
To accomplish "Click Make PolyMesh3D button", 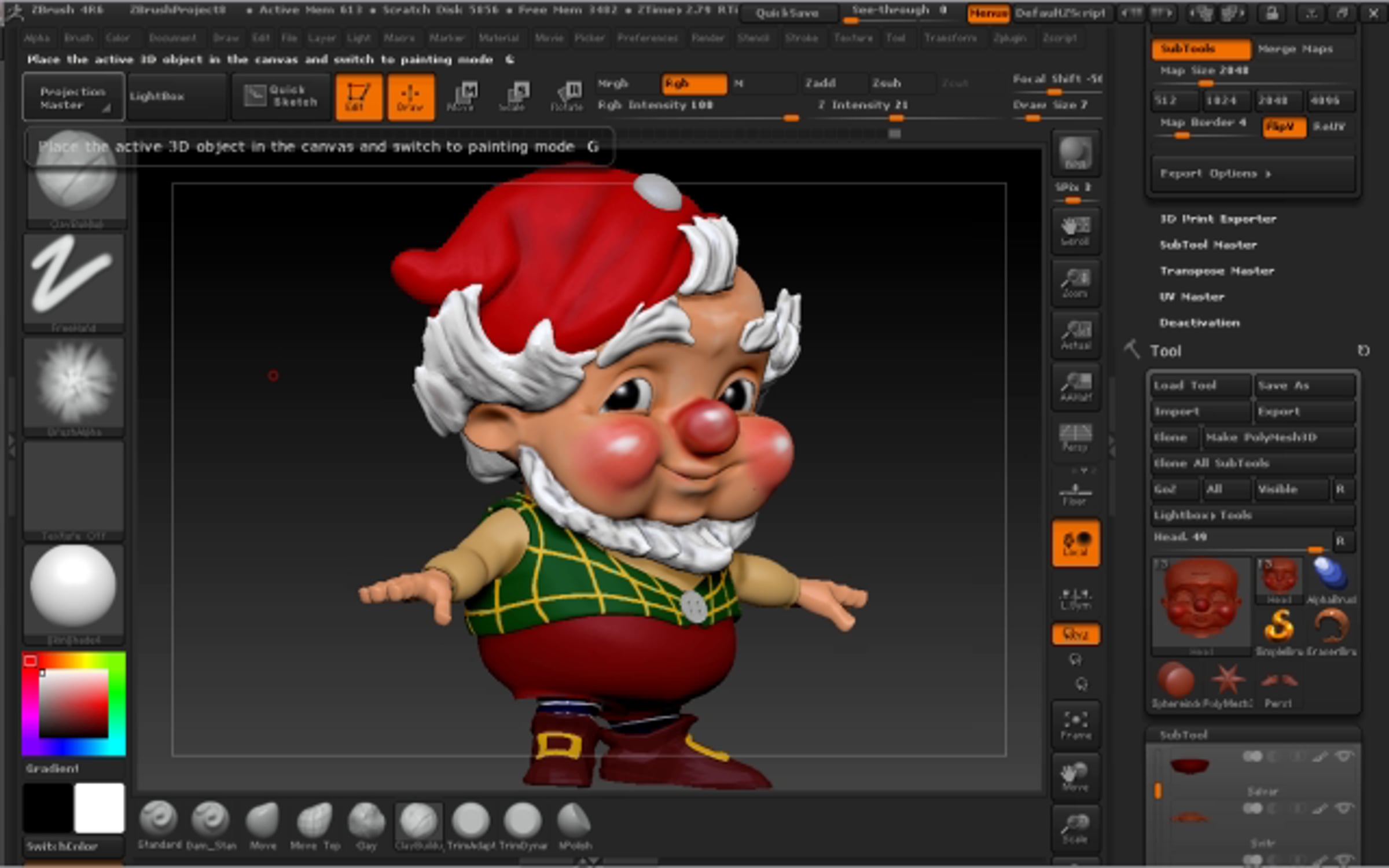I will [1278, 437].
